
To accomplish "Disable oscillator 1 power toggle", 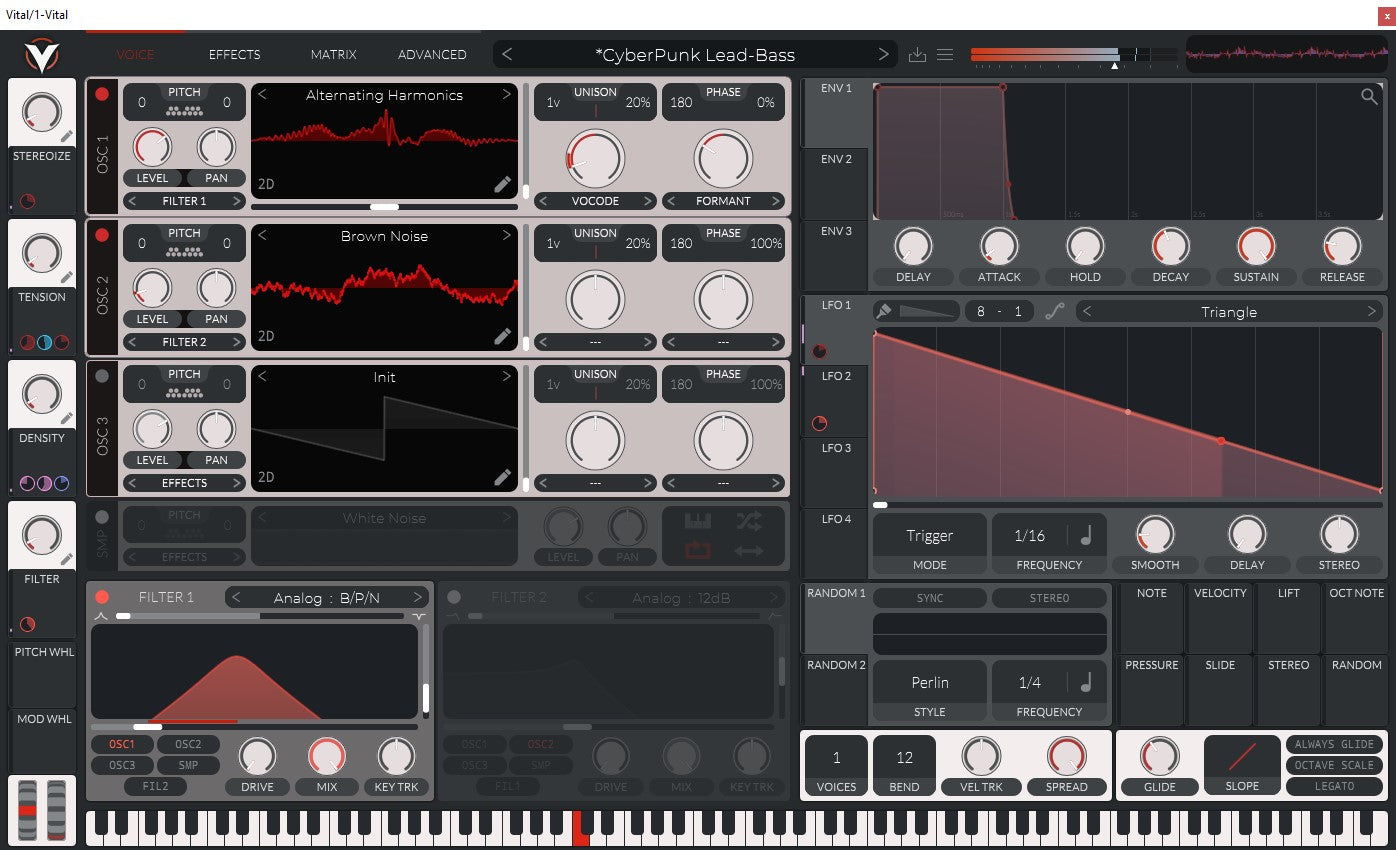I will pyautogui.click(x=102, y=94).
